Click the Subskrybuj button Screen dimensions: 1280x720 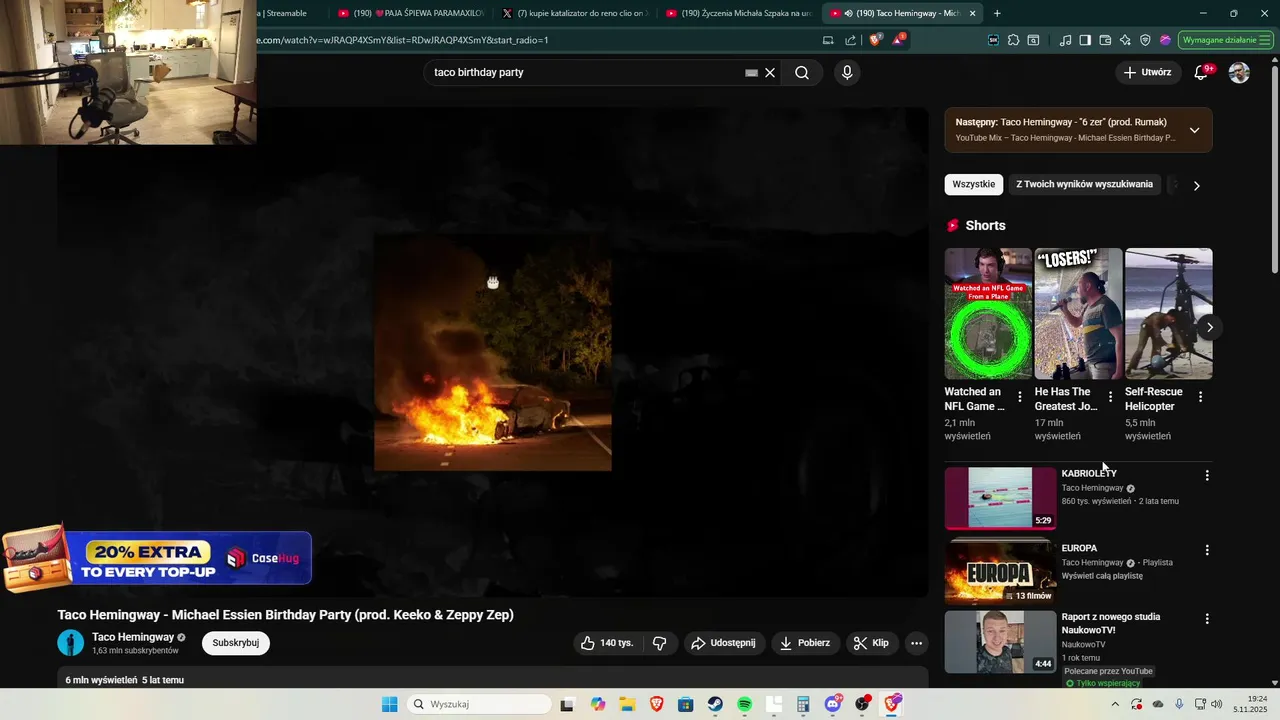pyautogui.click(x=236, y=643)
